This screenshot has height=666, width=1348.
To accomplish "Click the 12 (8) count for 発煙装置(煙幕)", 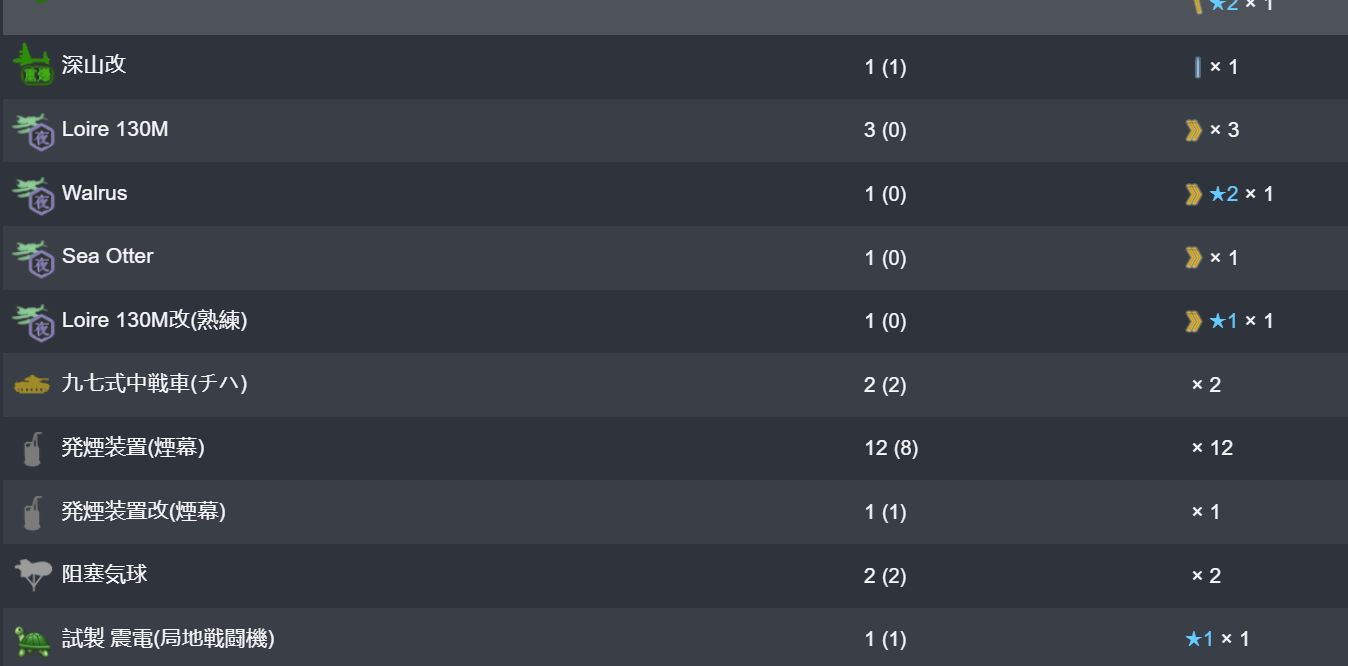I will pos(891,448).
